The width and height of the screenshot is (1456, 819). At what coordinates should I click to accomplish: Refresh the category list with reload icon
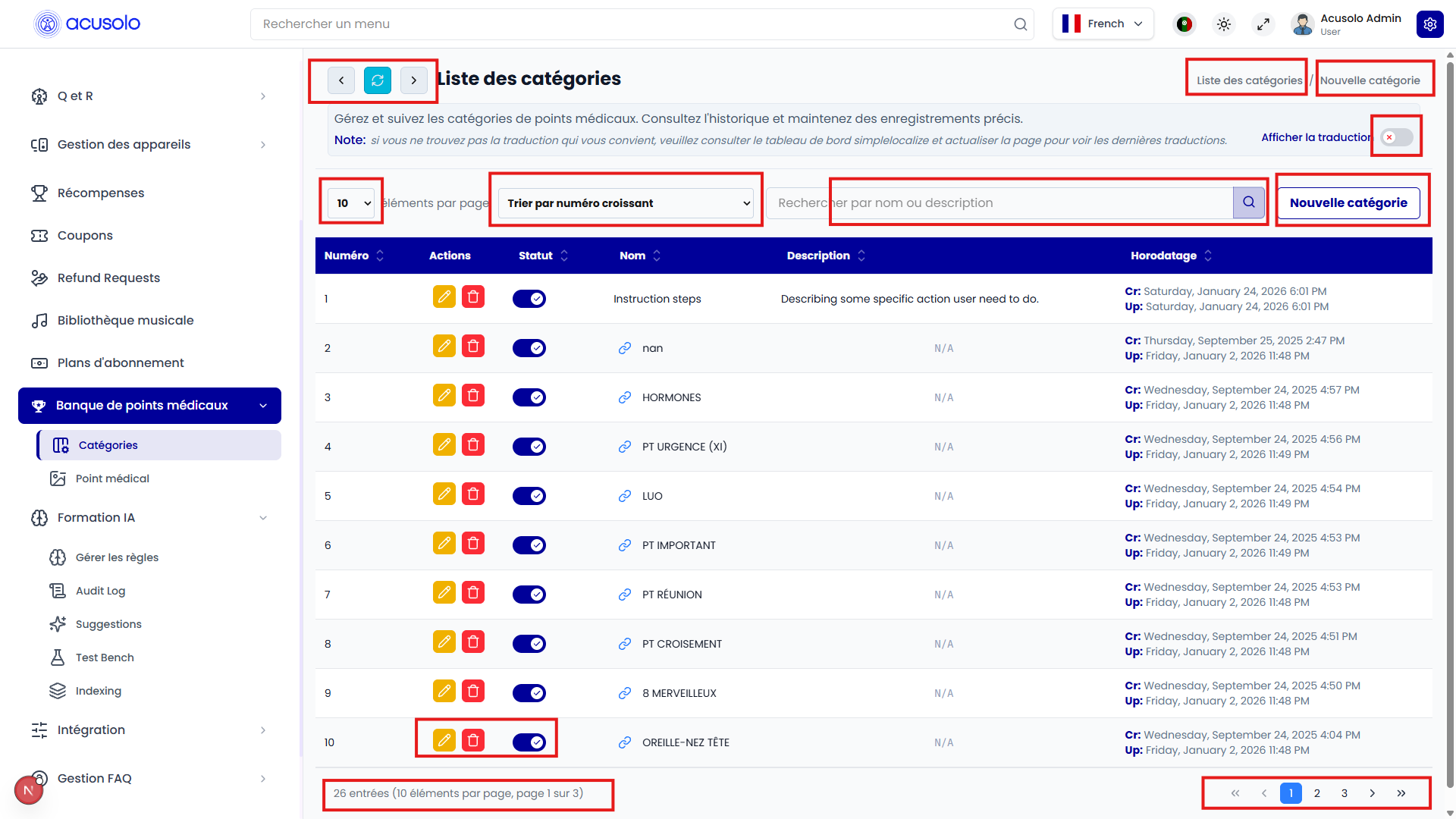(x=377, y=80)
